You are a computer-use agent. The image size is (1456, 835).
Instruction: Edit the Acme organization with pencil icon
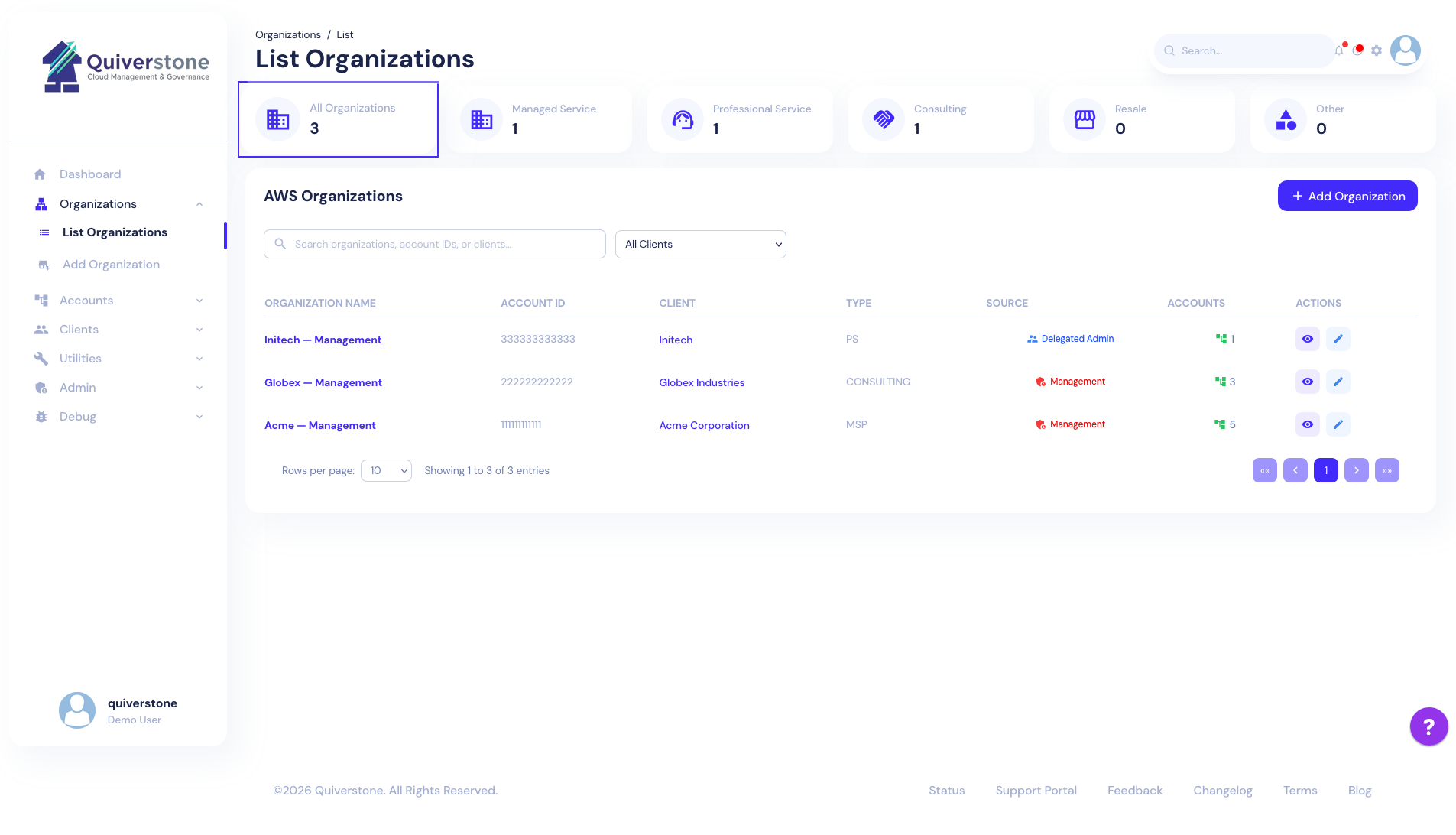point(1338,424)
